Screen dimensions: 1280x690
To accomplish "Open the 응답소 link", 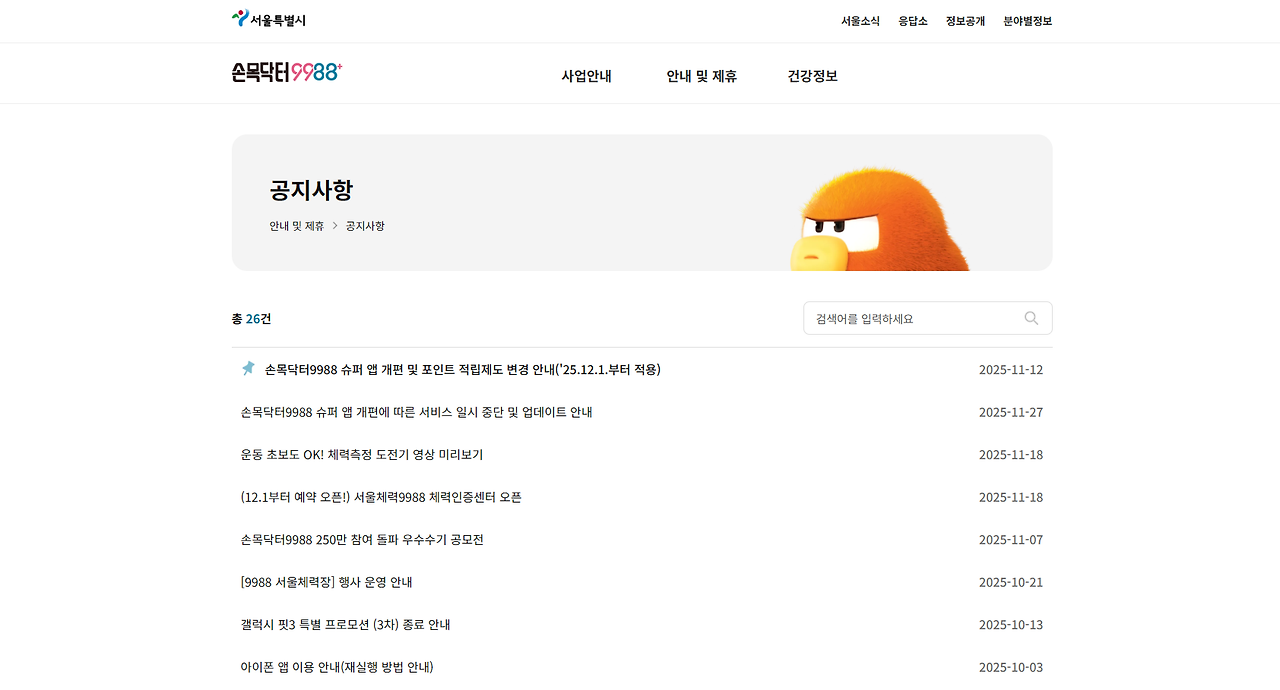I will (913, 21).
